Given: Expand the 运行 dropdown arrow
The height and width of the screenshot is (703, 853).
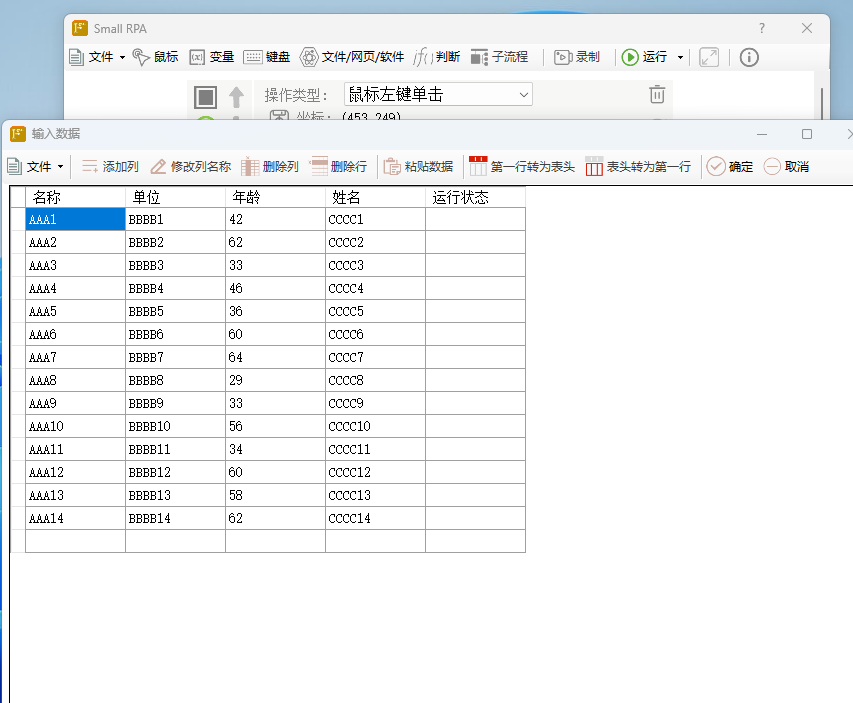Looking at the screenshot, I should [680, 57].
